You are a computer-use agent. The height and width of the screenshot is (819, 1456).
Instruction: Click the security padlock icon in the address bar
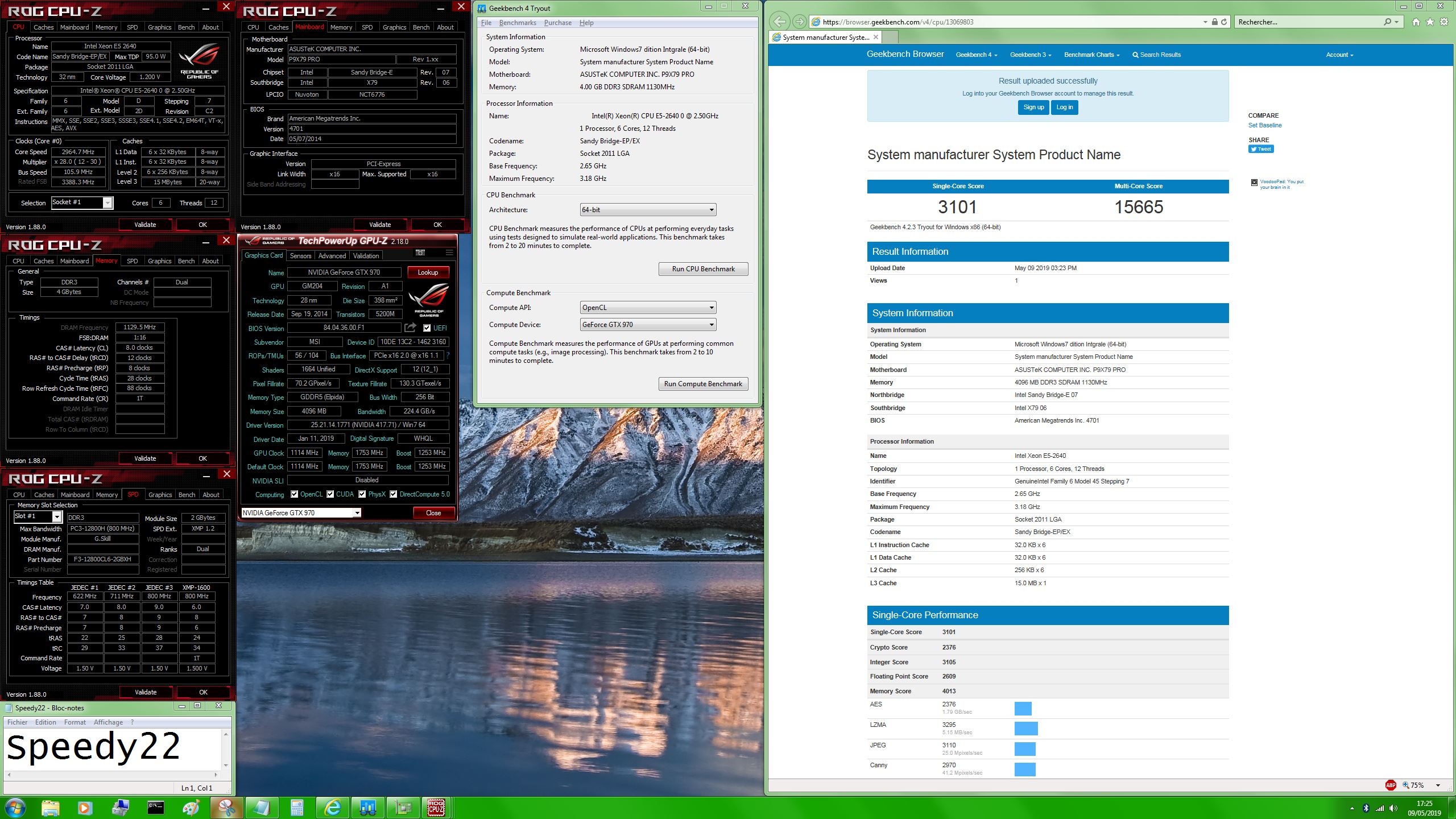[x=1214, y=22]
